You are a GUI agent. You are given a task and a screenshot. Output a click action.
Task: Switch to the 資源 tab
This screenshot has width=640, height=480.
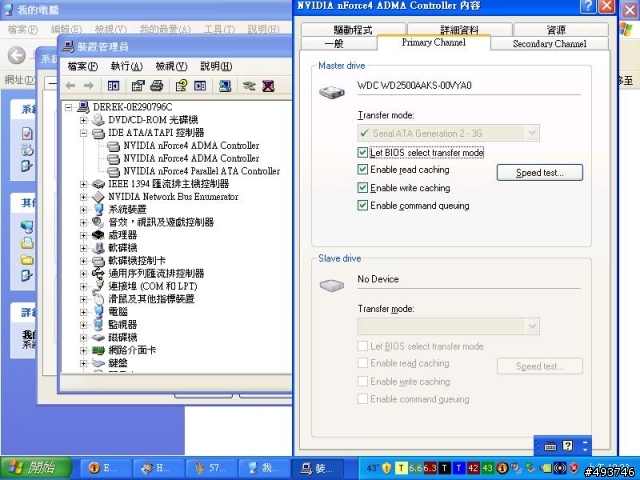click(x=561, y=29)
